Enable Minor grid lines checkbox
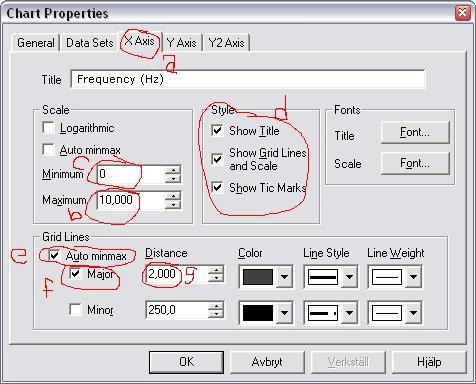Image resolution: width=476 pixels, height=384 pixels. coord(75,310)
